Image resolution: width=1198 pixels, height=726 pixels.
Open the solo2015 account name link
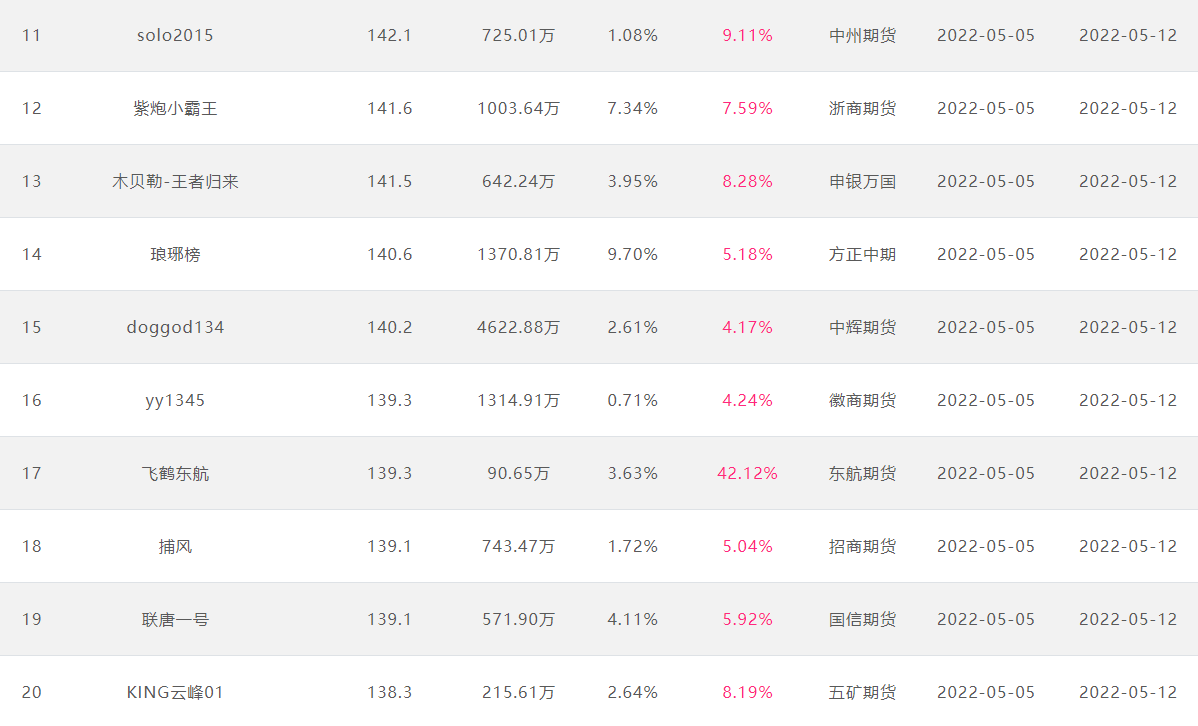click(x=175, y=35)
